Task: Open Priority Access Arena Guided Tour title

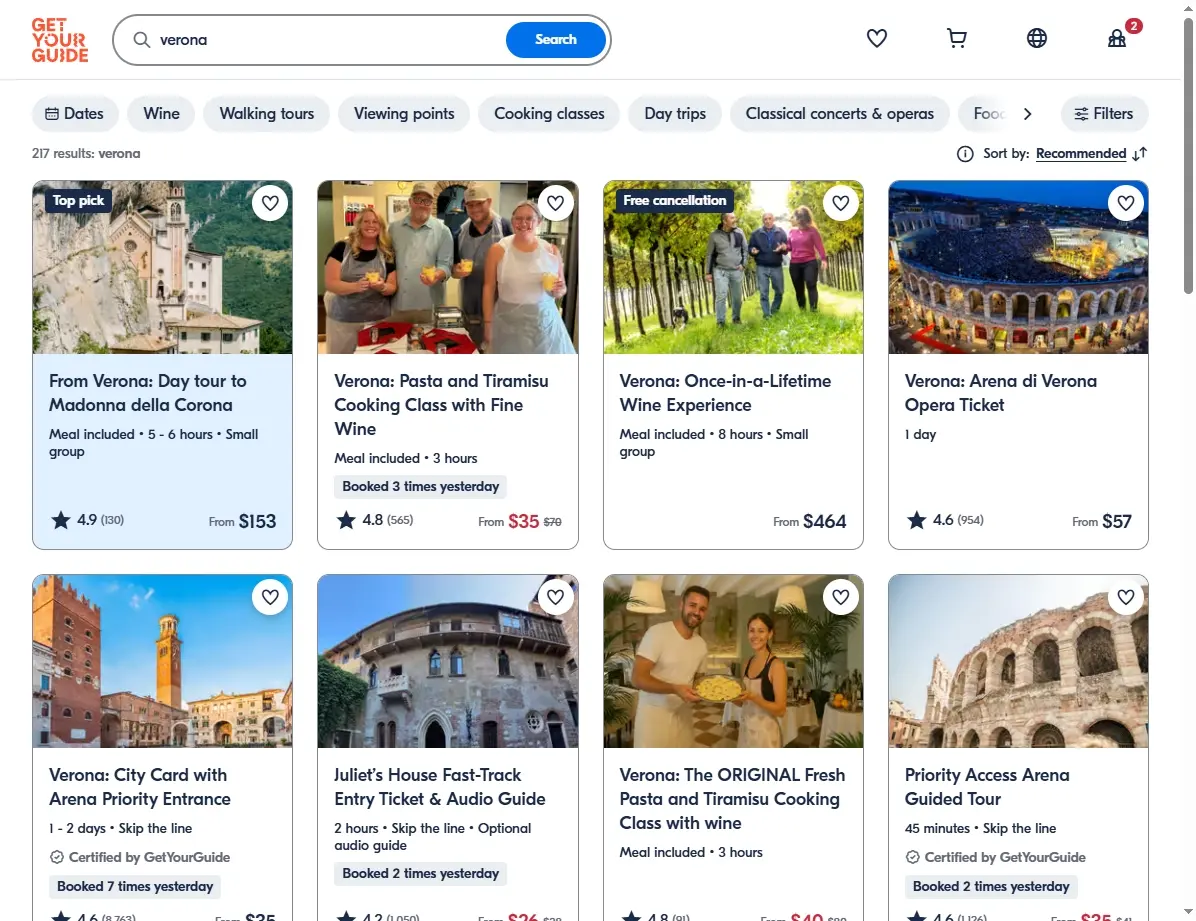Action: coord(987,787)
